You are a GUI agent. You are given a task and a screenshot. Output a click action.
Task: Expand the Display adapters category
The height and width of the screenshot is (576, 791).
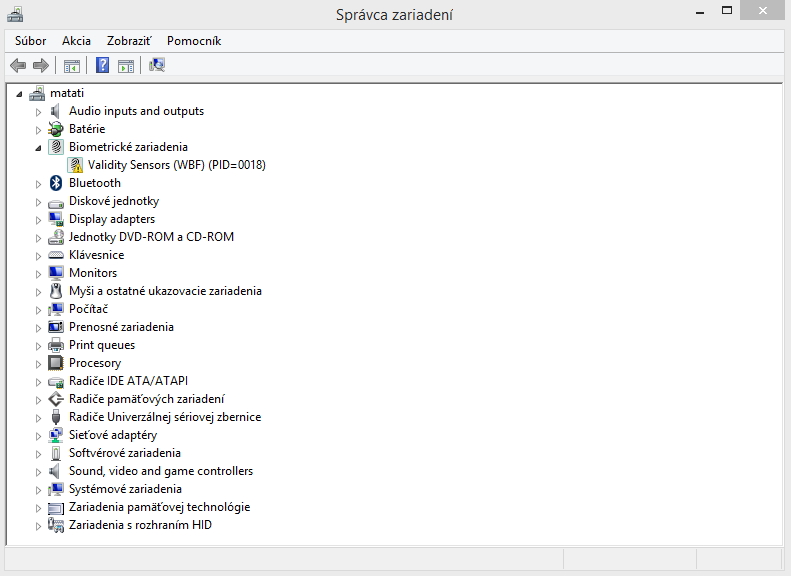click(x=38, y=220)
